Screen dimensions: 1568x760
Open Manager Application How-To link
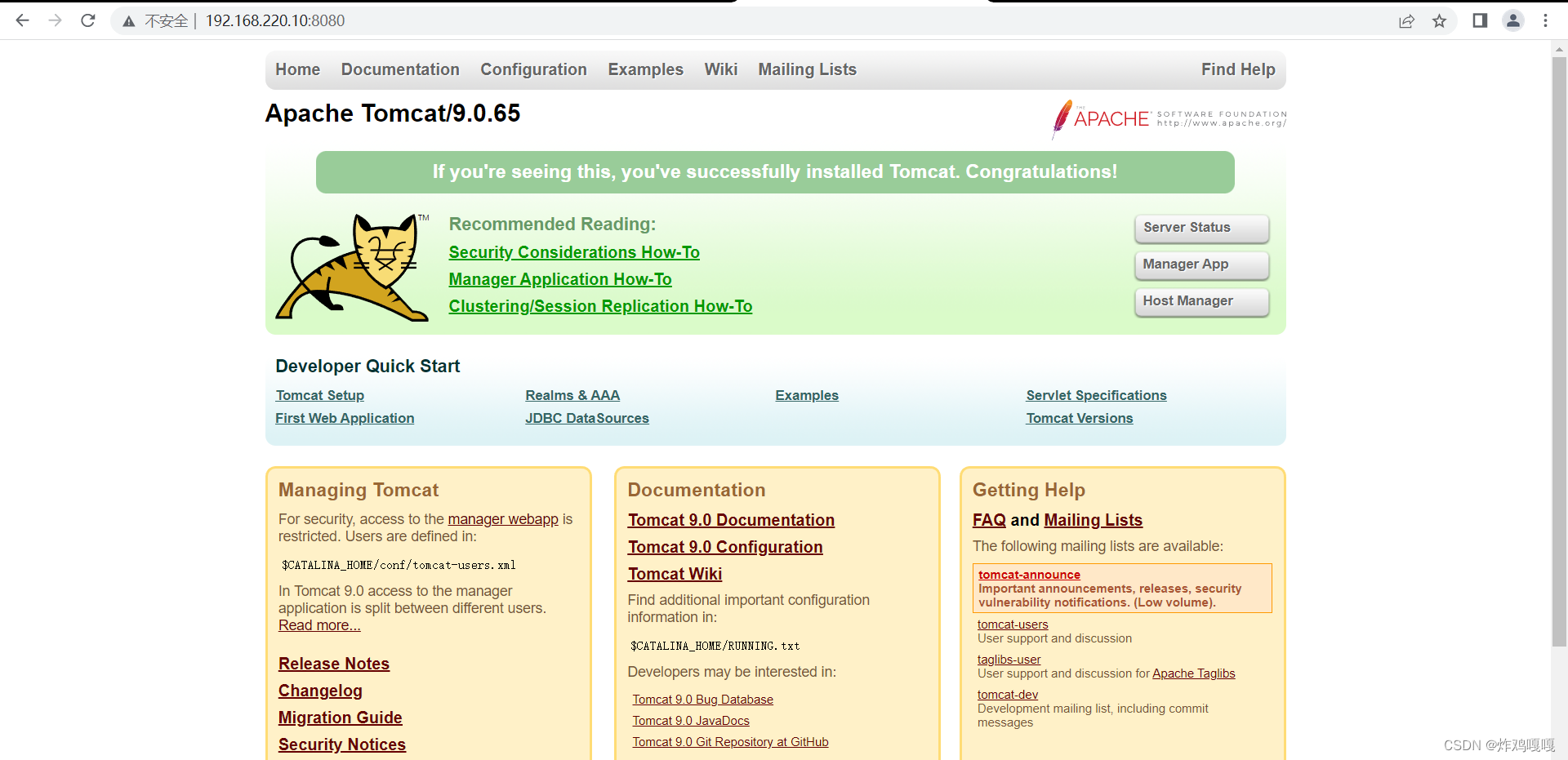560,279
